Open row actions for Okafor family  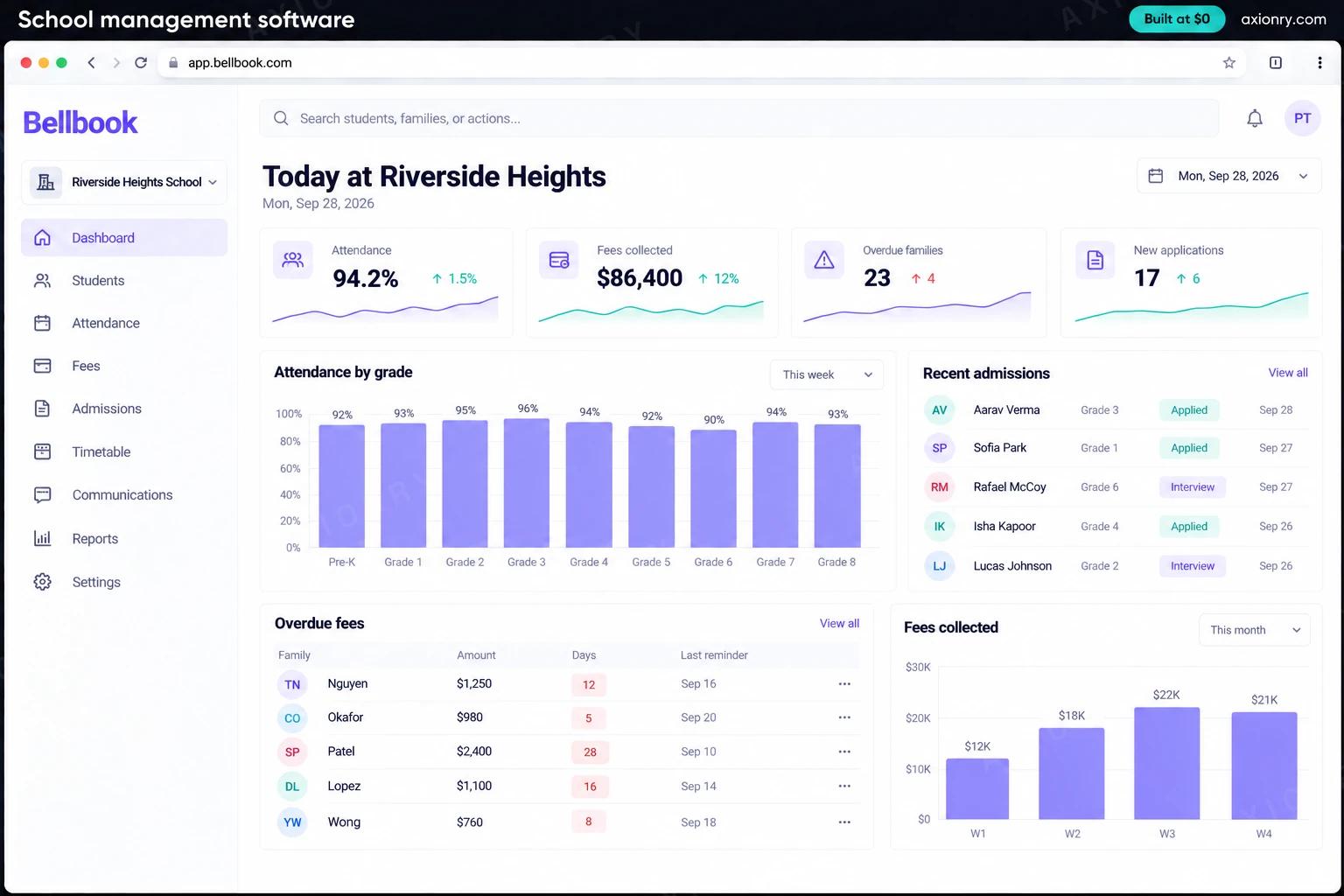click(x=844, y=717)
